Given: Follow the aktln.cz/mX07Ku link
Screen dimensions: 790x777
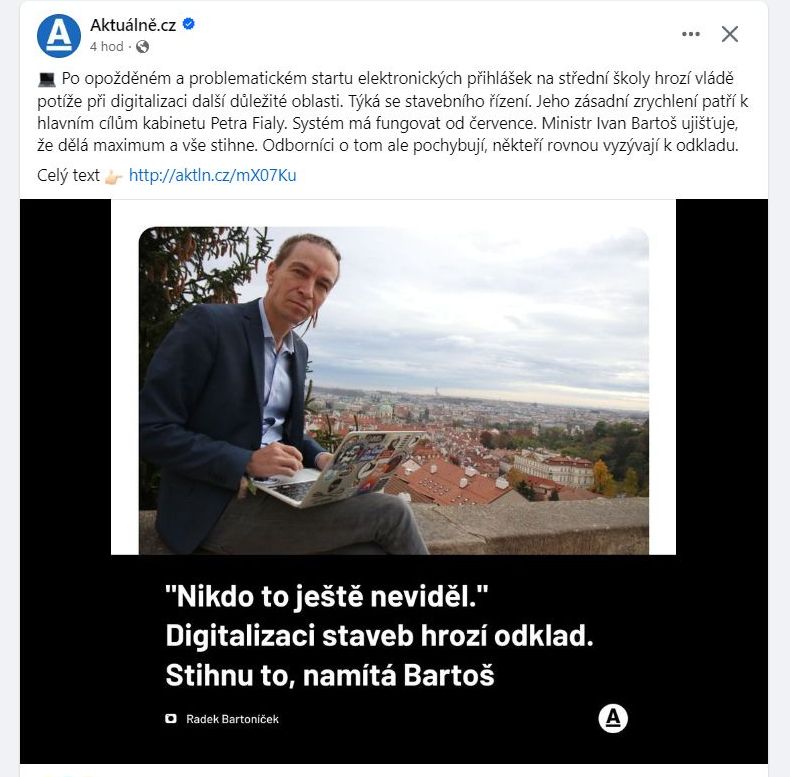Looking at the screenshot, I should click(x=213, y=175).
